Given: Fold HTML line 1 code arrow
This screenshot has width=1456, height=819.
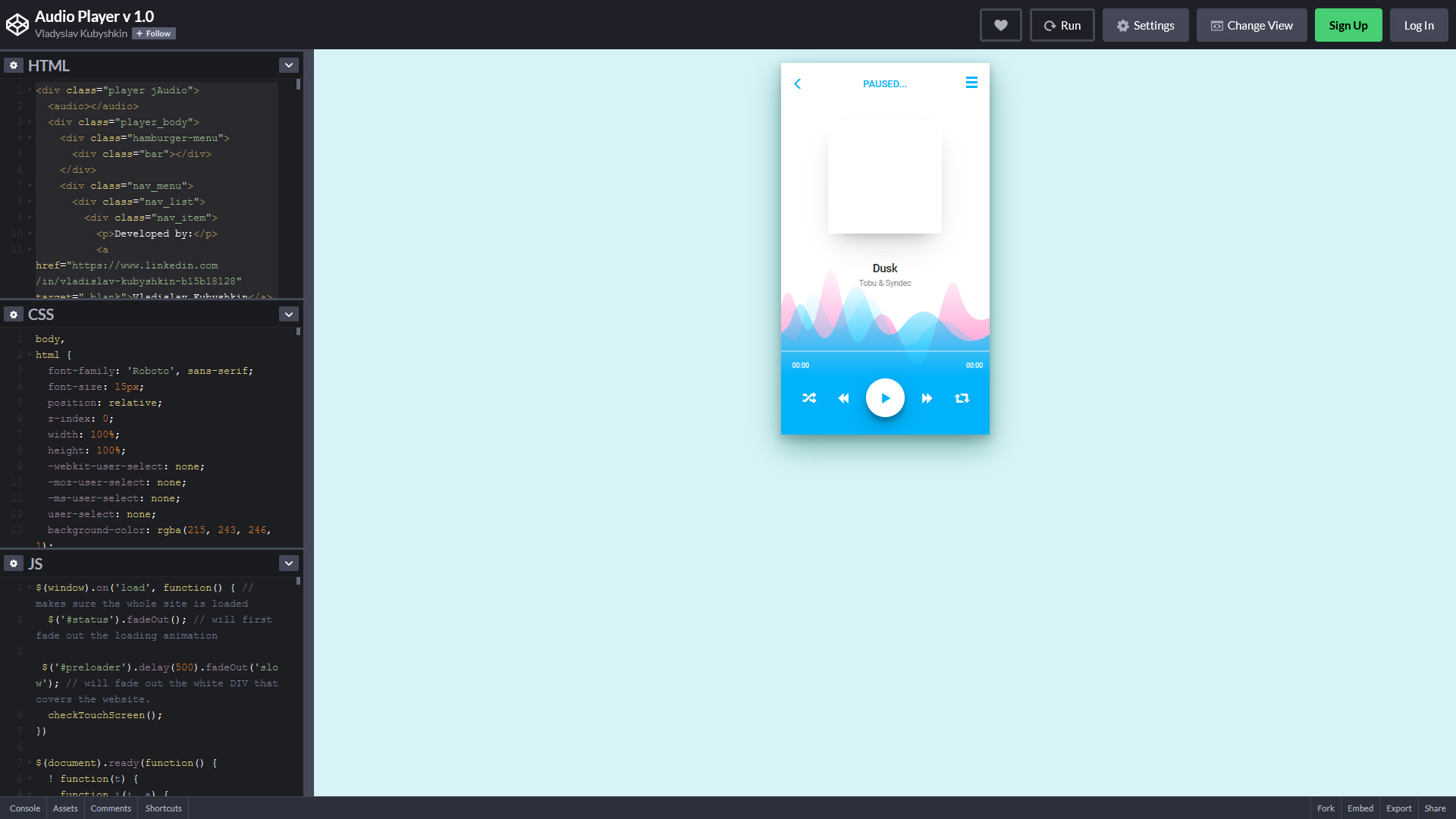Looking at the screenshot, I should pyautogui.click(x=30, y=90).
